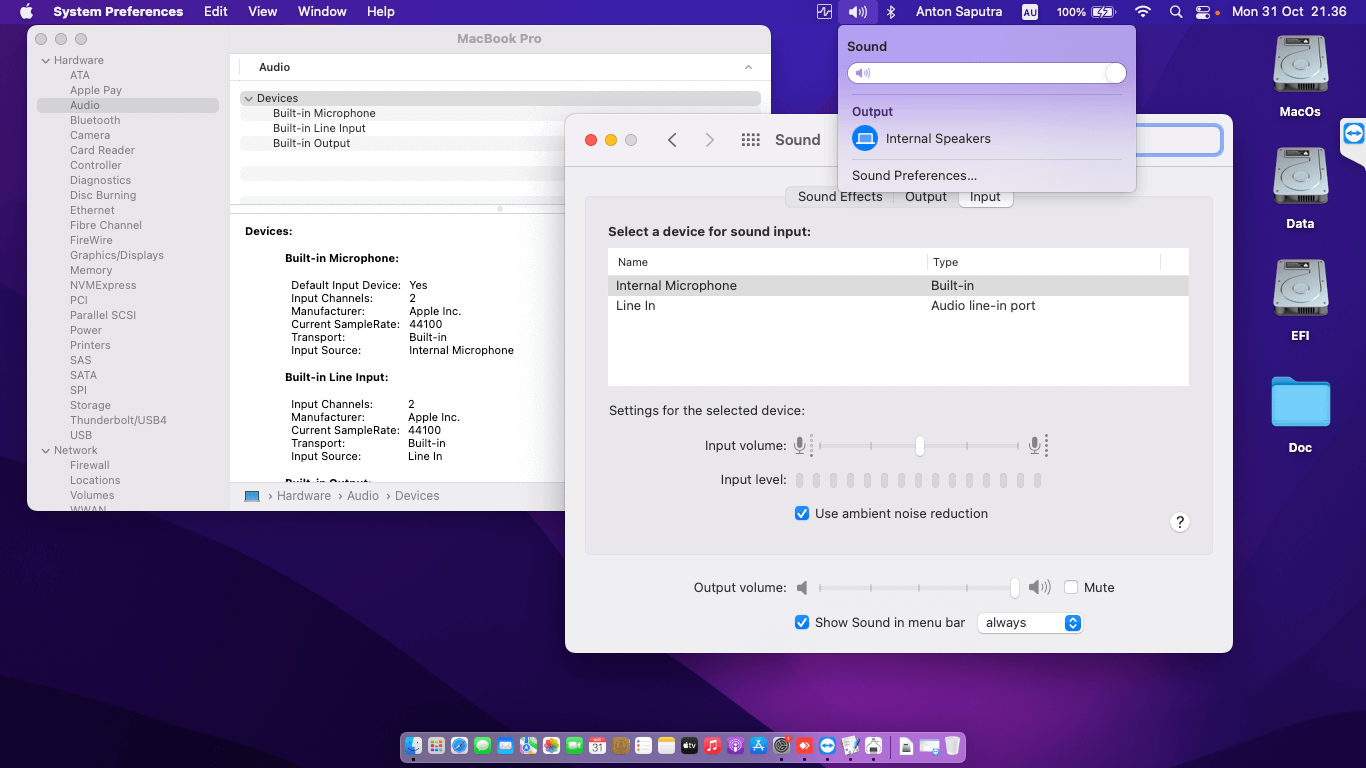
Task: Open Control Center from menu bar
Action: pos(1203,12)
